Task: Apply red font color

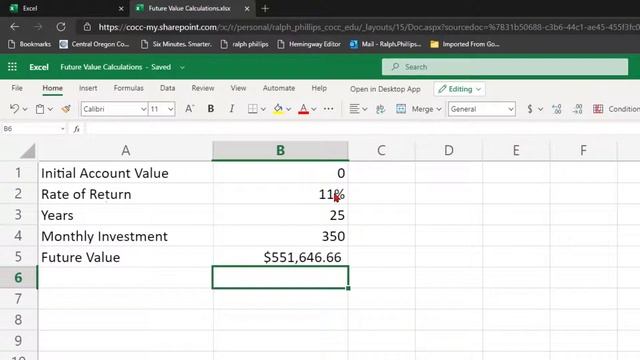Action: tap(303, 109)
